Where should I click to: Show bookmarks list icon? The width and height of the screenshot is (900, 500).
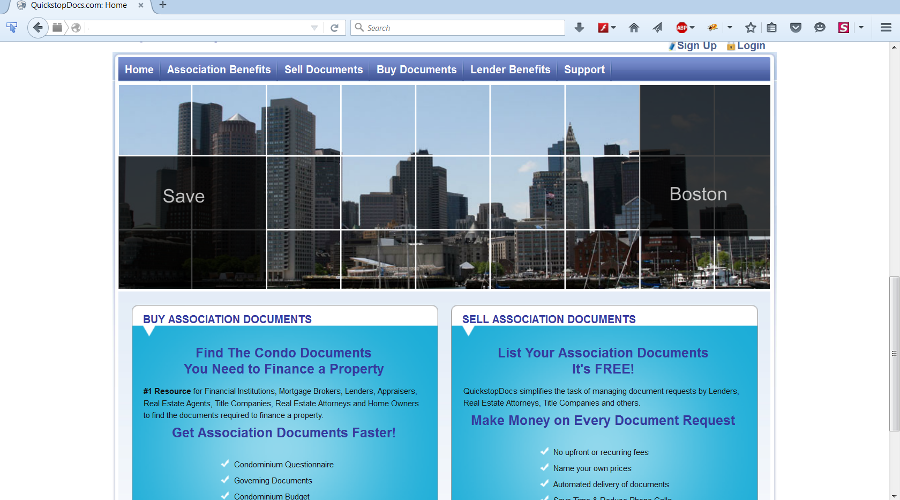coord(772,28)
